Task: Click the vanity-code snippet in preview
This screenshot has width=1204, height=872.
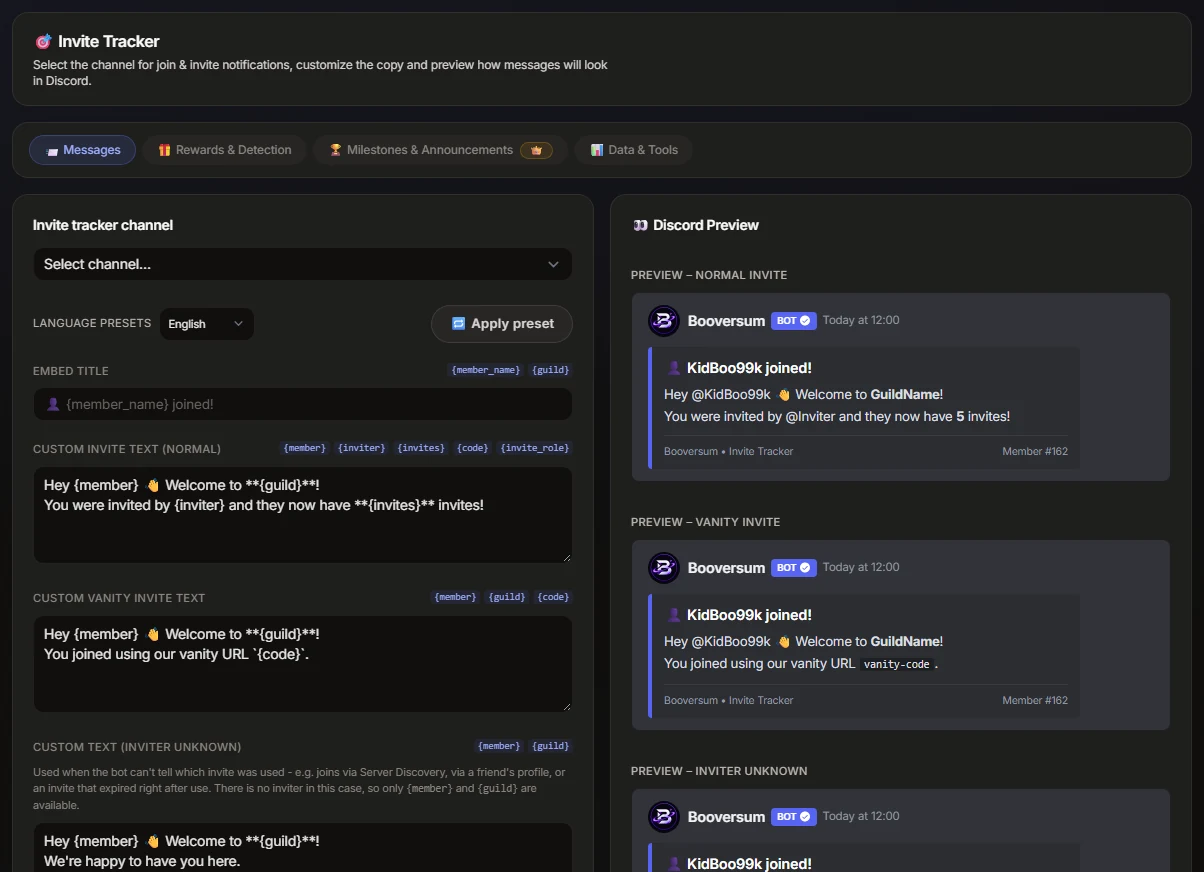Action: point(897,664)
